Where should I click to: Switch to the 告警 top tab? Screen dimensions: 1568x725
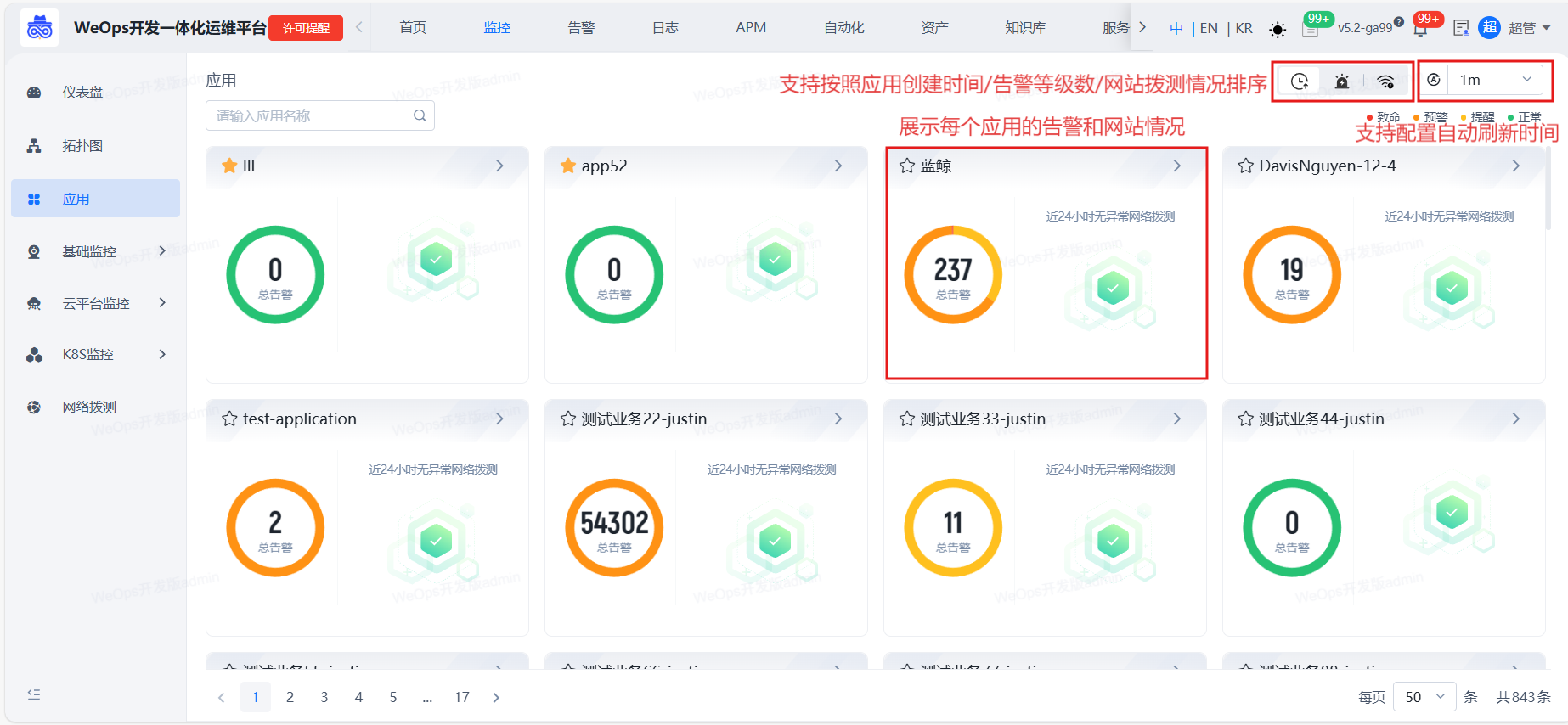[x=581, y=28]
